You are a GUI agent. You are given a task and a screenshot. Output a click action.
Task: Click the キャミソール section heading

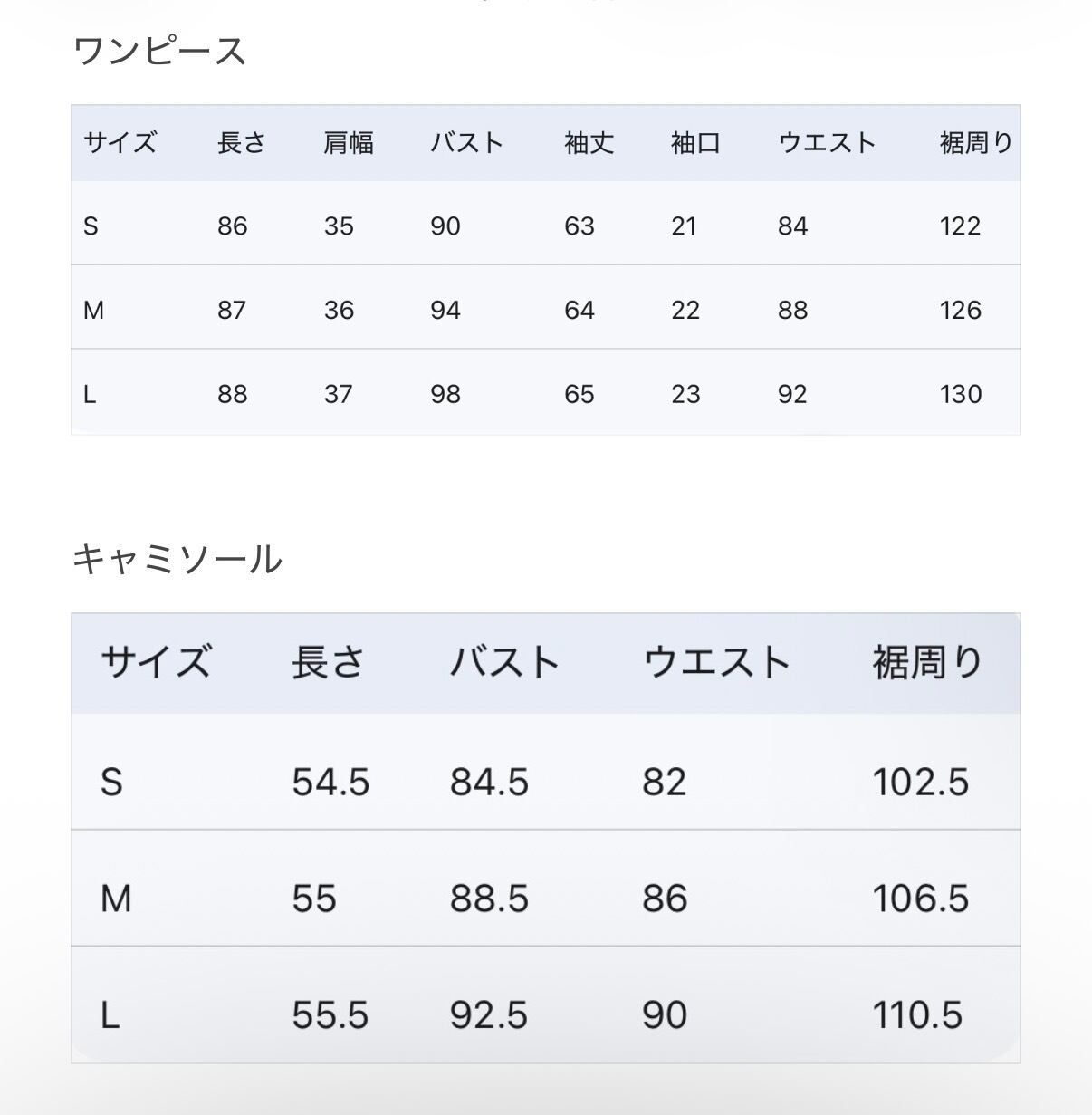pos(177,560)
